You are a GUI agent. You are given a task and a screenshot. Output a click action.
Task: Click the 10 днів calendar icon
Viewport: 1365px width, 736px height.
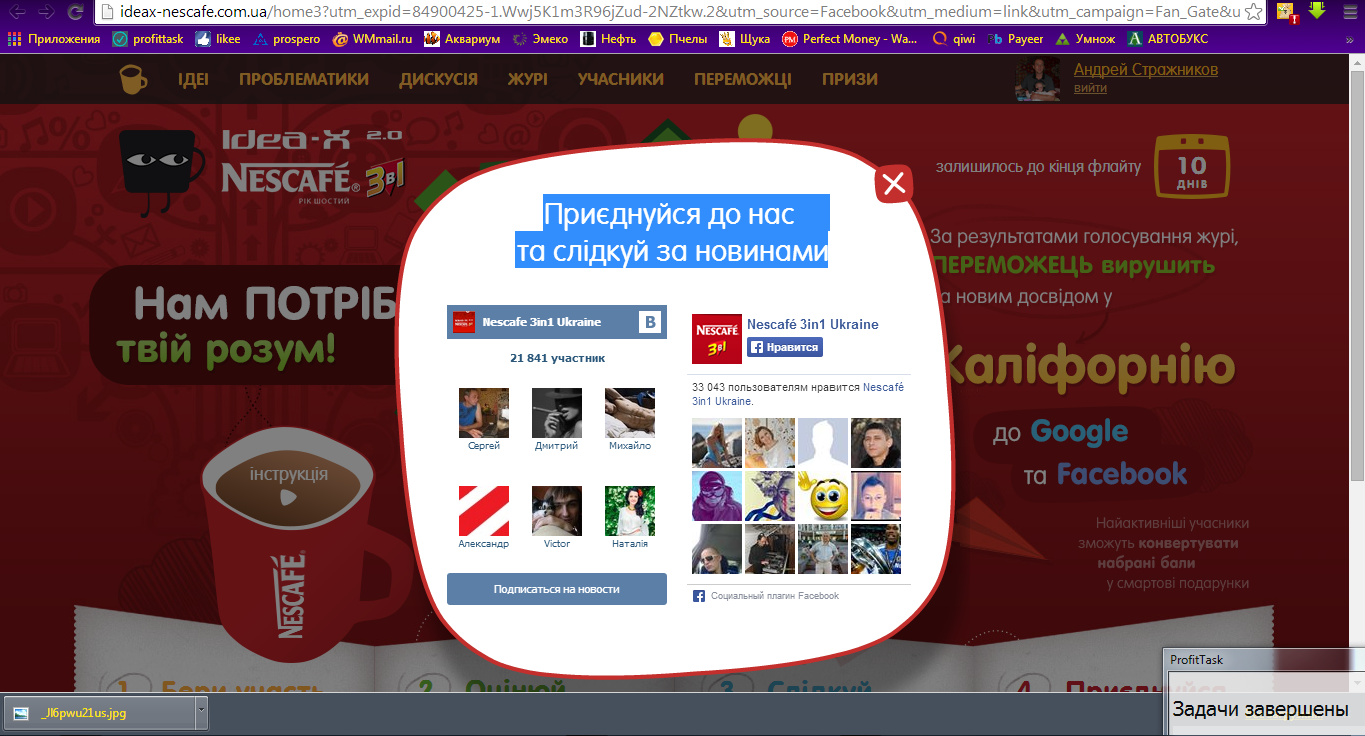point(1192,165)
